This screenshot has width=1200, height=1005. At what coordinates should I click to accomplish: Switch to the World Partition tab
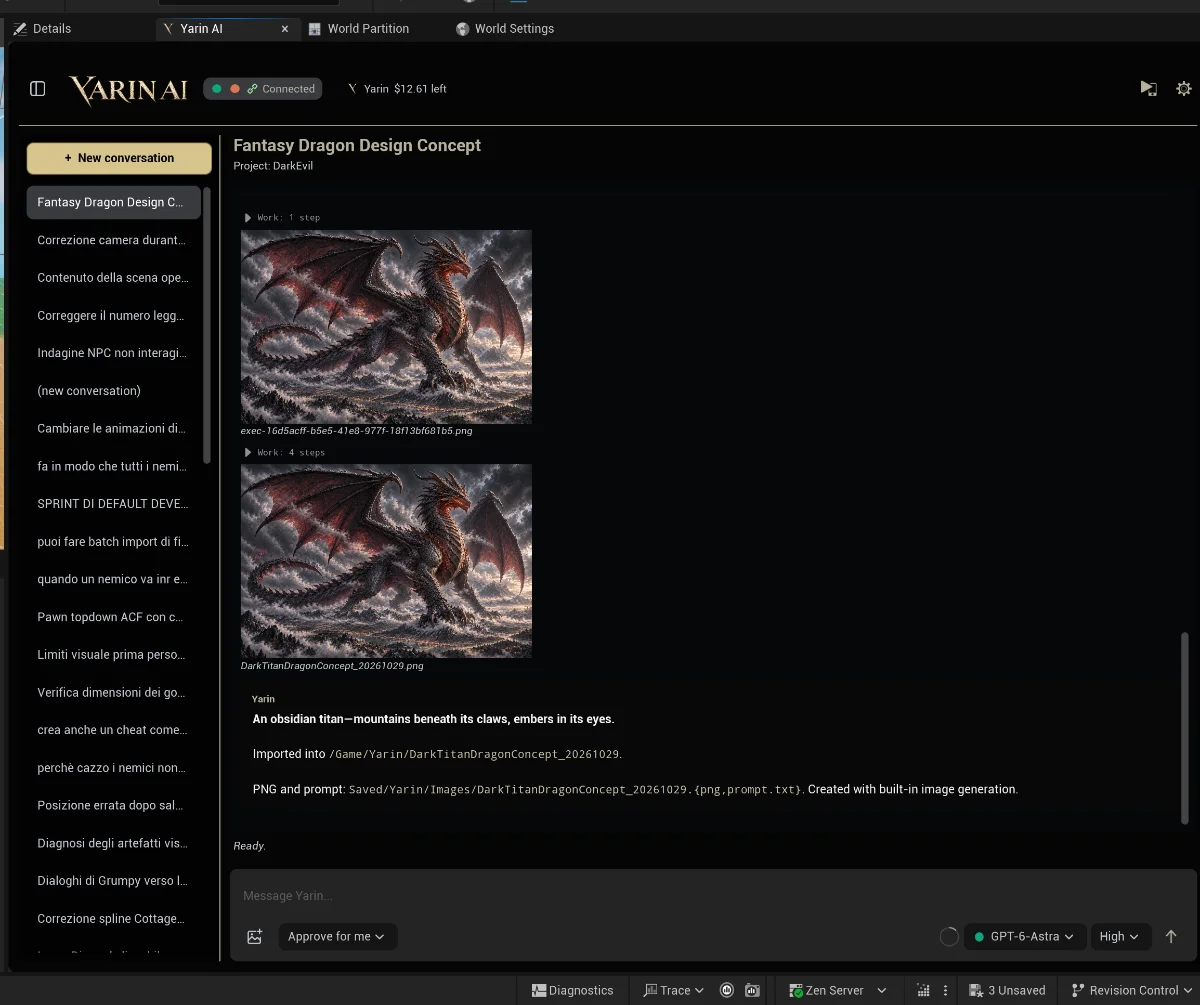[x=359, y=29]
